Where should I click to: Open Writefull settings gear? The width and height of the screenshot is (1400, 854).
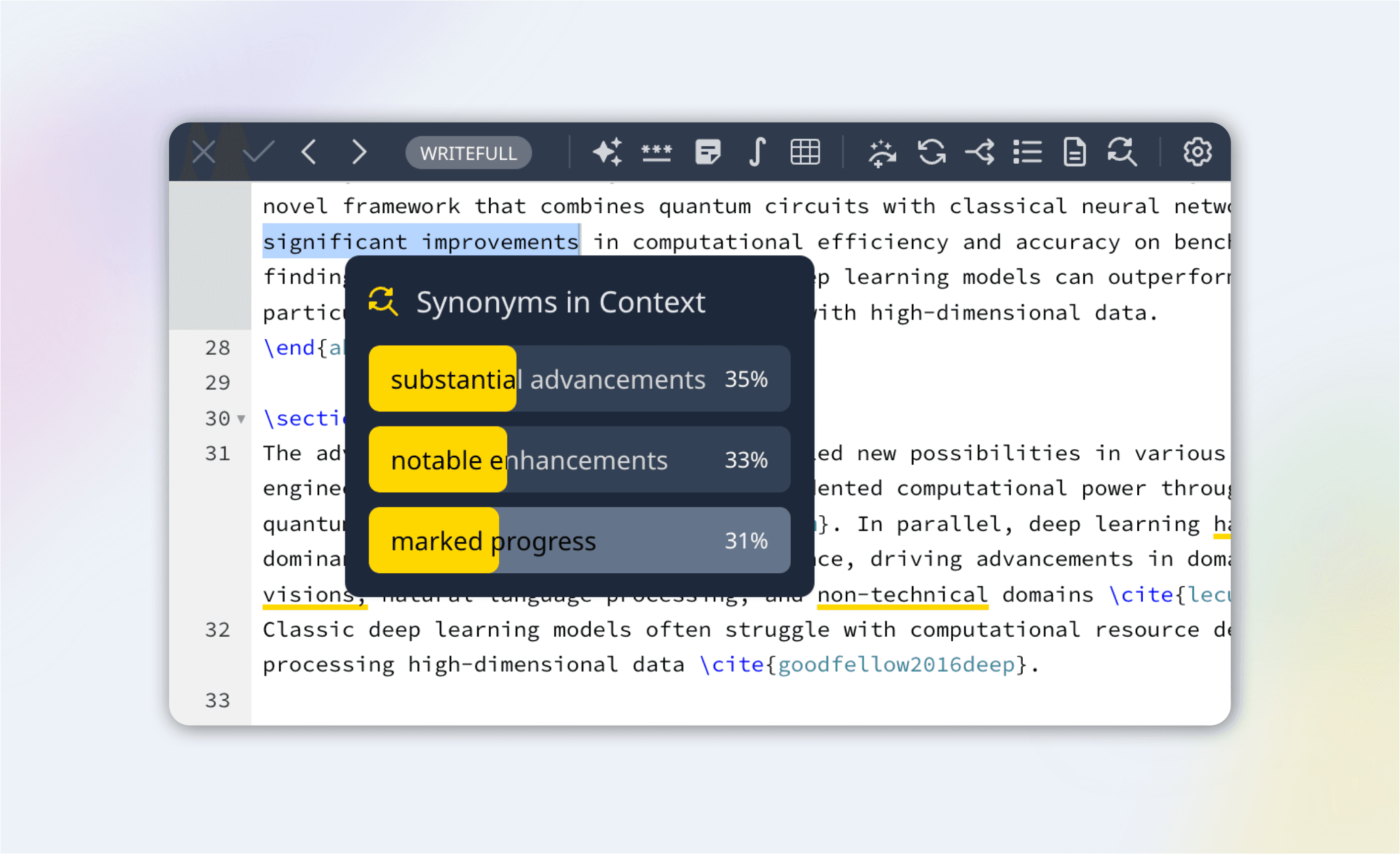(x=1197, y=152)
